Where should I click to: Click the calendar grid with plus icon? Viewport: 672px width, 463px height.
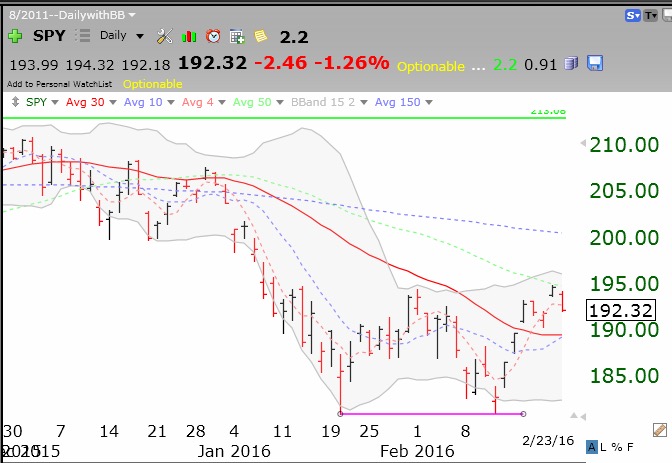(237, 36)
